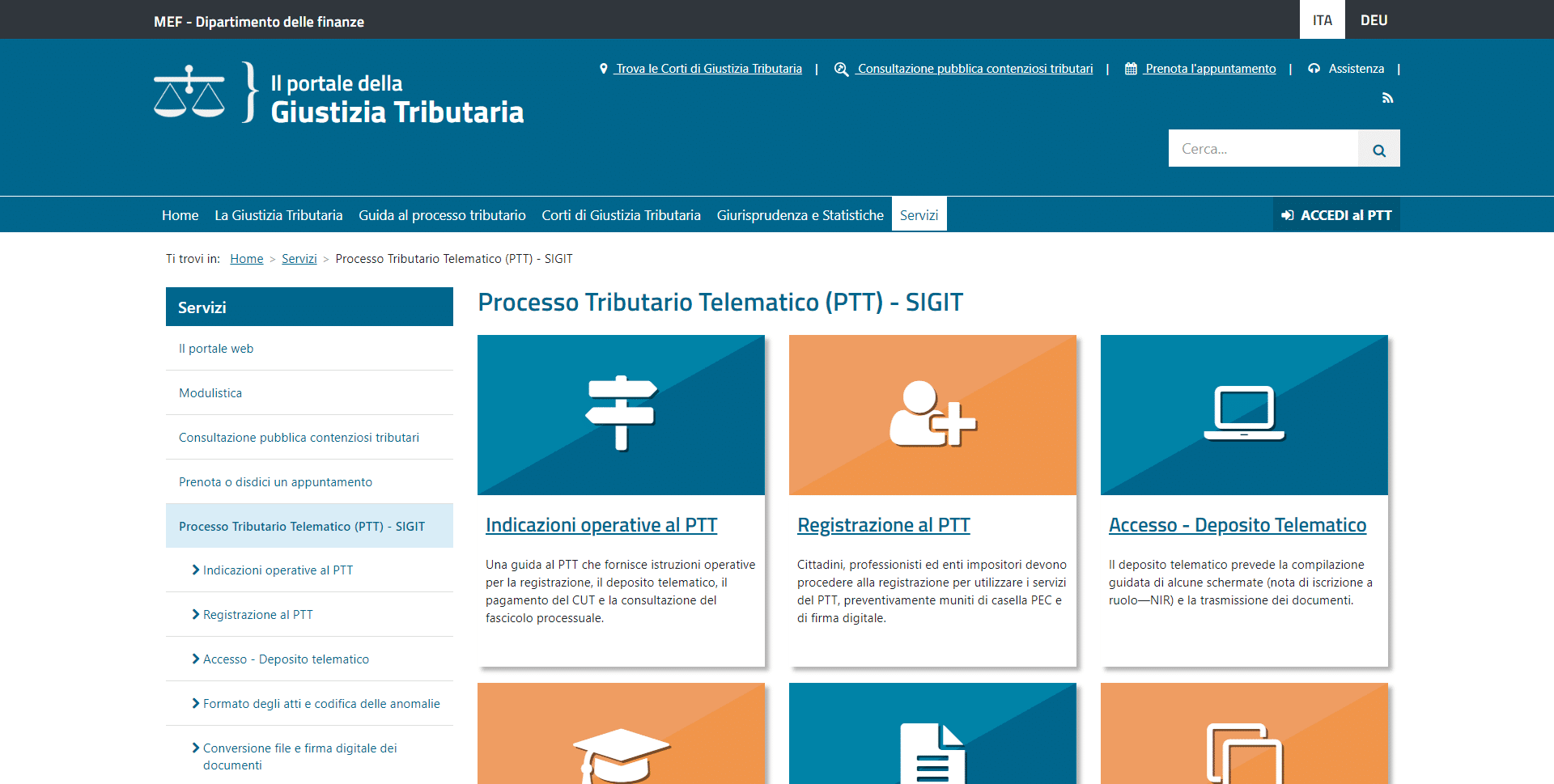This screenshot has height=784, width=1554.
Task: Expand Registrazione al PTT sidebar item
Action: pyautogui.click(x=257, y=615)
